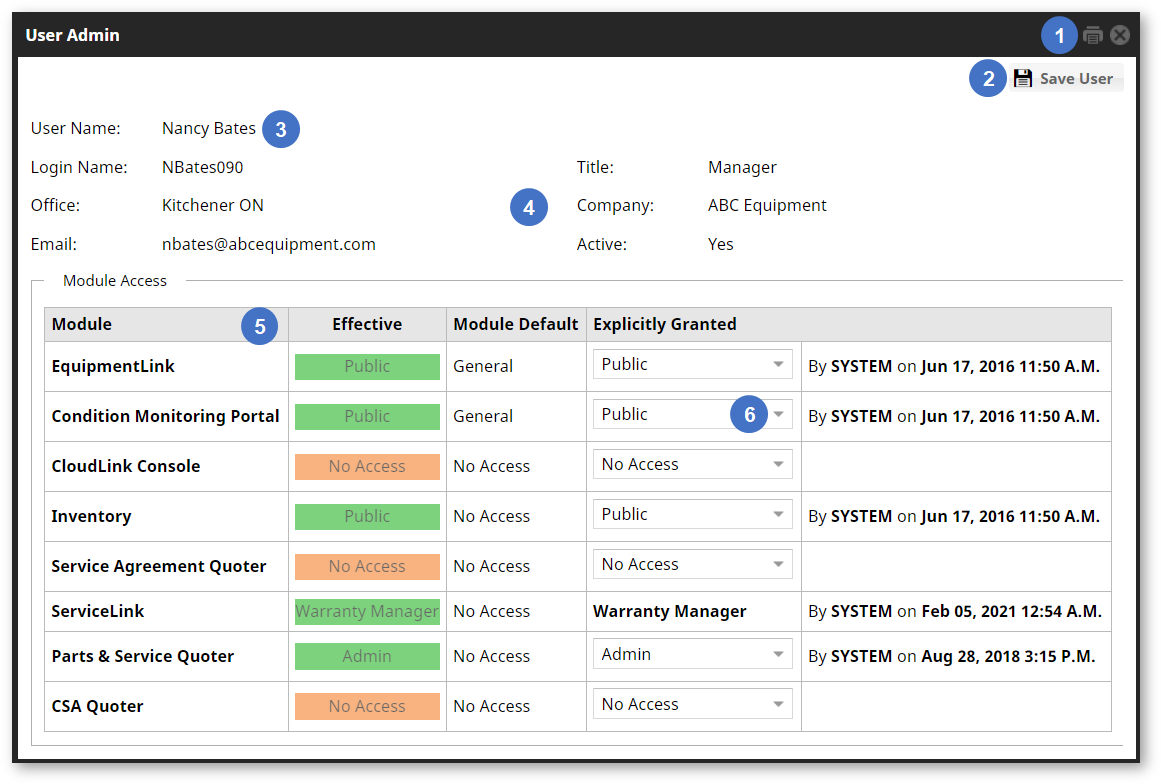Click EquipmentLink's By SYSTEM grant timestamp
Image resolution: width=1161 pixels, height=784 pixels.
pyautogui.click(x=954, y=366)
